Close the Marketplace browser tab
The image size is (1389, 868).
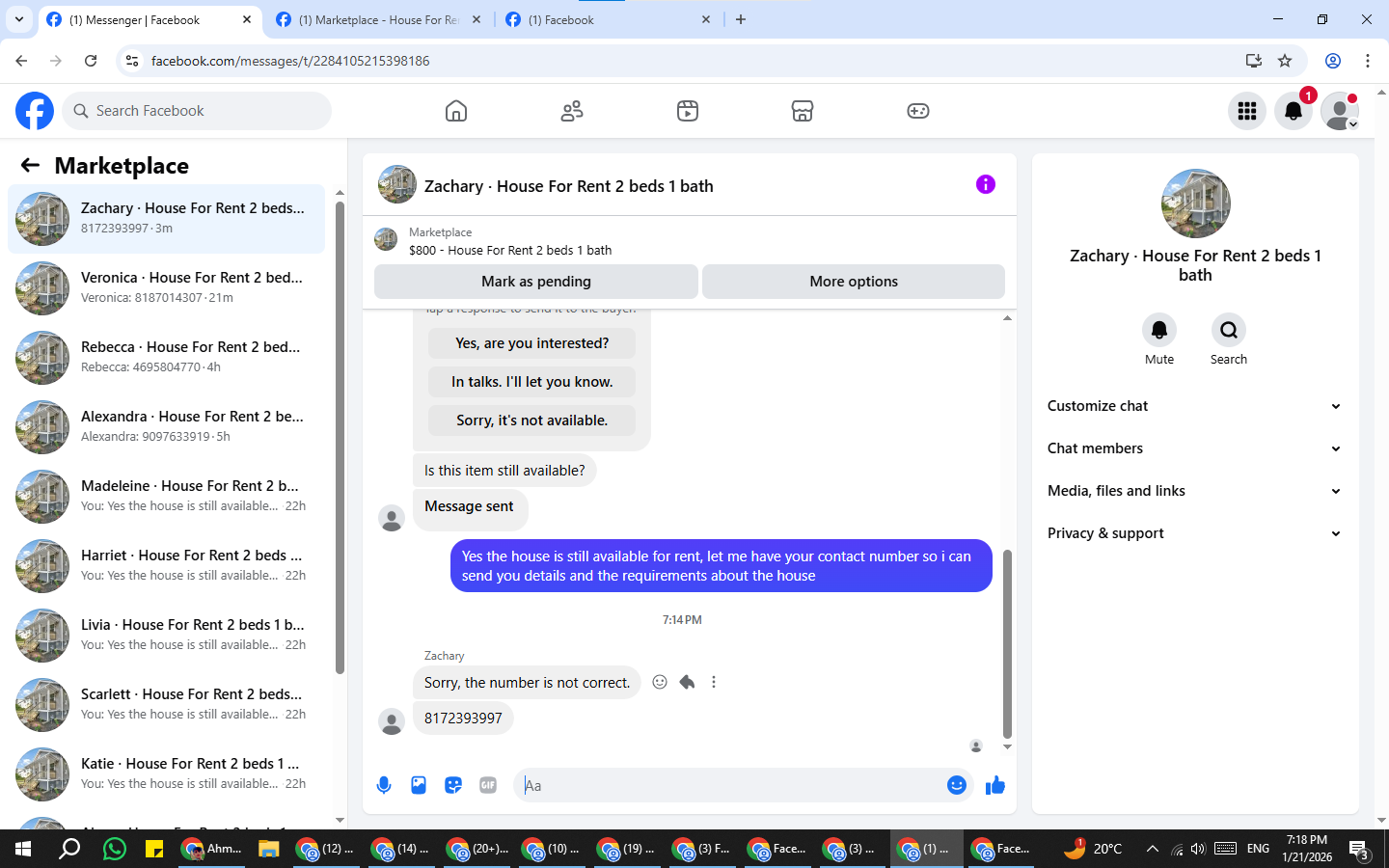[x=477, y=19]
